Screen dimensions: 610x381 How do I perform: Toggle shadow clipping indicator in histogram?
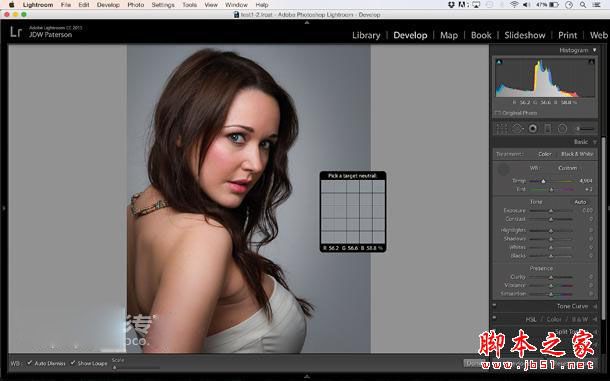[499, 62]
